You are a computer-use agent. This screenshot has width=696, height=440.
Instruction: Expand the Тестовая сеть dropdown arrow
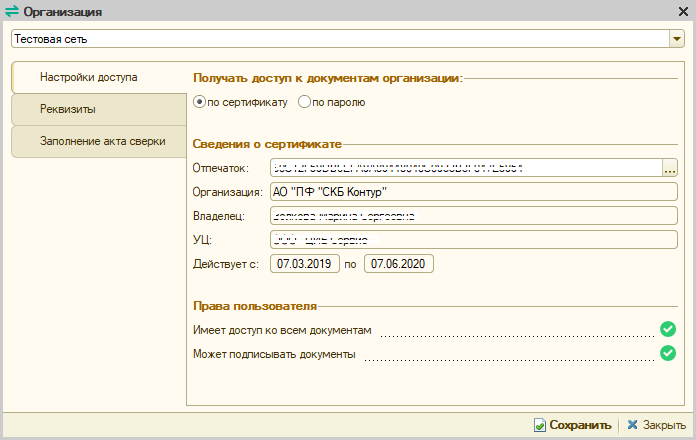coord(676,39)
